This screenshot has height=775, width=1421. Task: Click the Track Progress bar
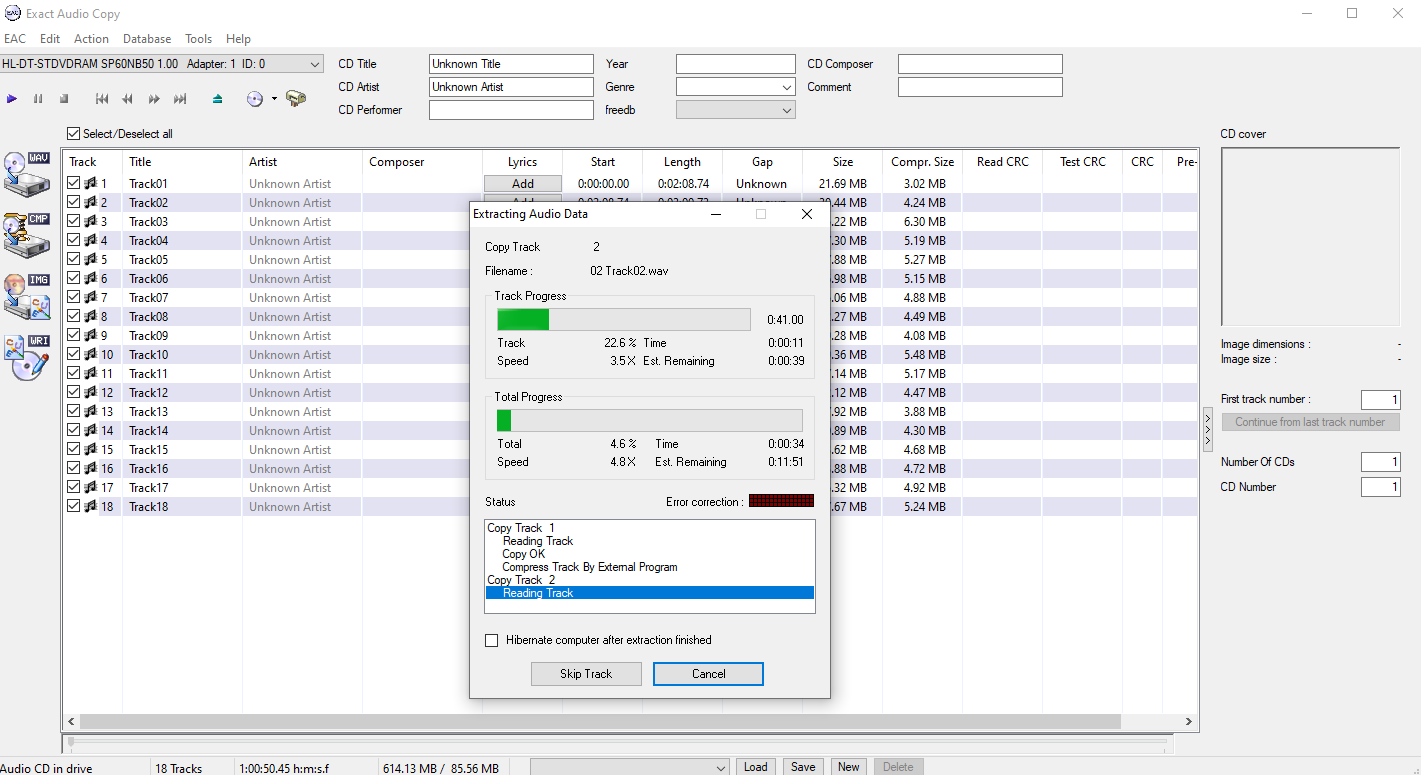(624, 320)
